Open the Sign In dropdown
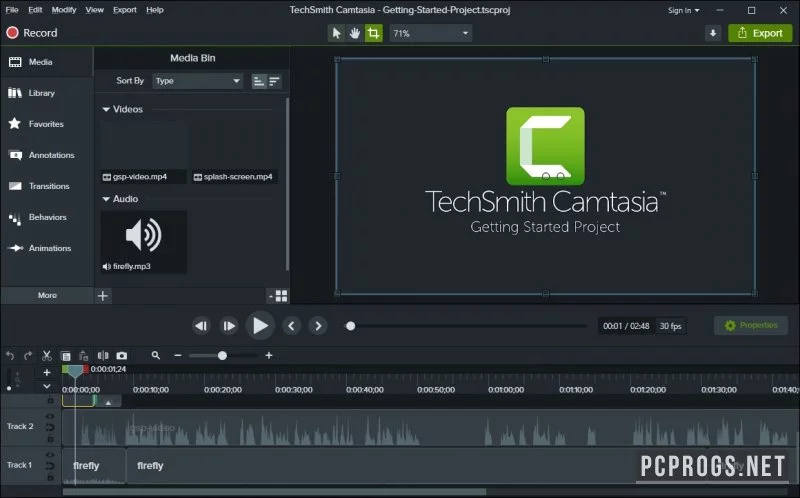Viewport: 800px width, 498px height. point(683,10)
